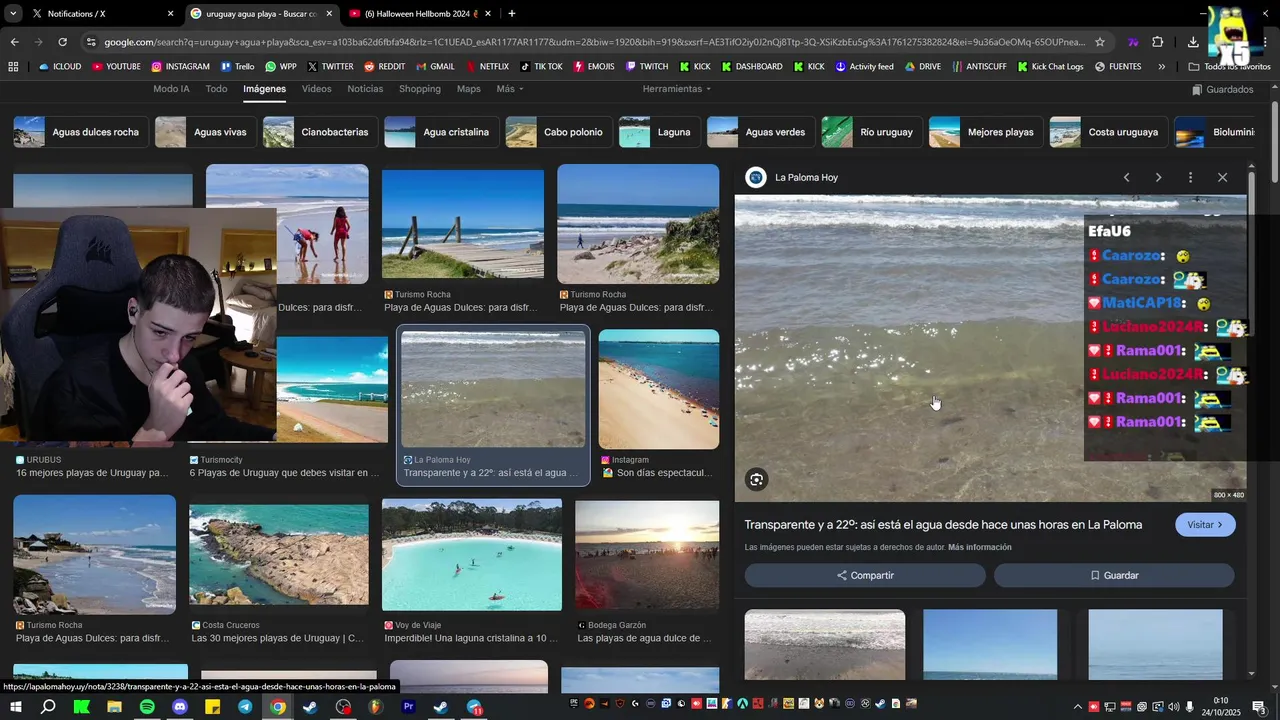Open the Todos los favoritos folder
Viewport: 1280px width, 720px height.
click(x=1230, y=67)
